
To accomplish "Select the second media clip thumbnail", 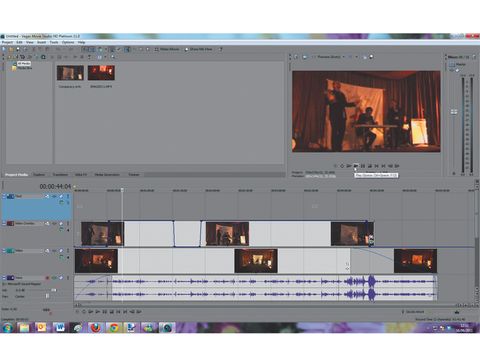I will tap(101, 73).
